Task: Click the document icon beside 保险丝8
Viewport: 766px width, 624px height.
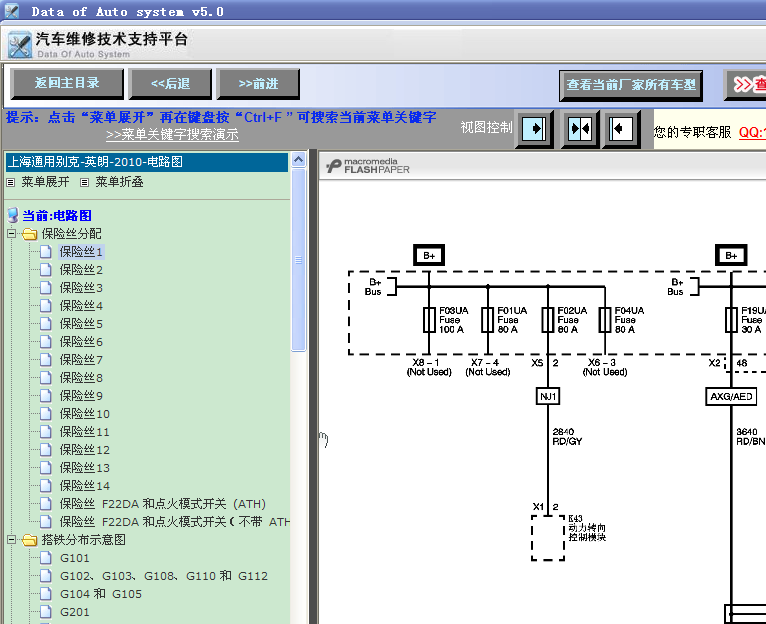Action: [x=46, y=378]
